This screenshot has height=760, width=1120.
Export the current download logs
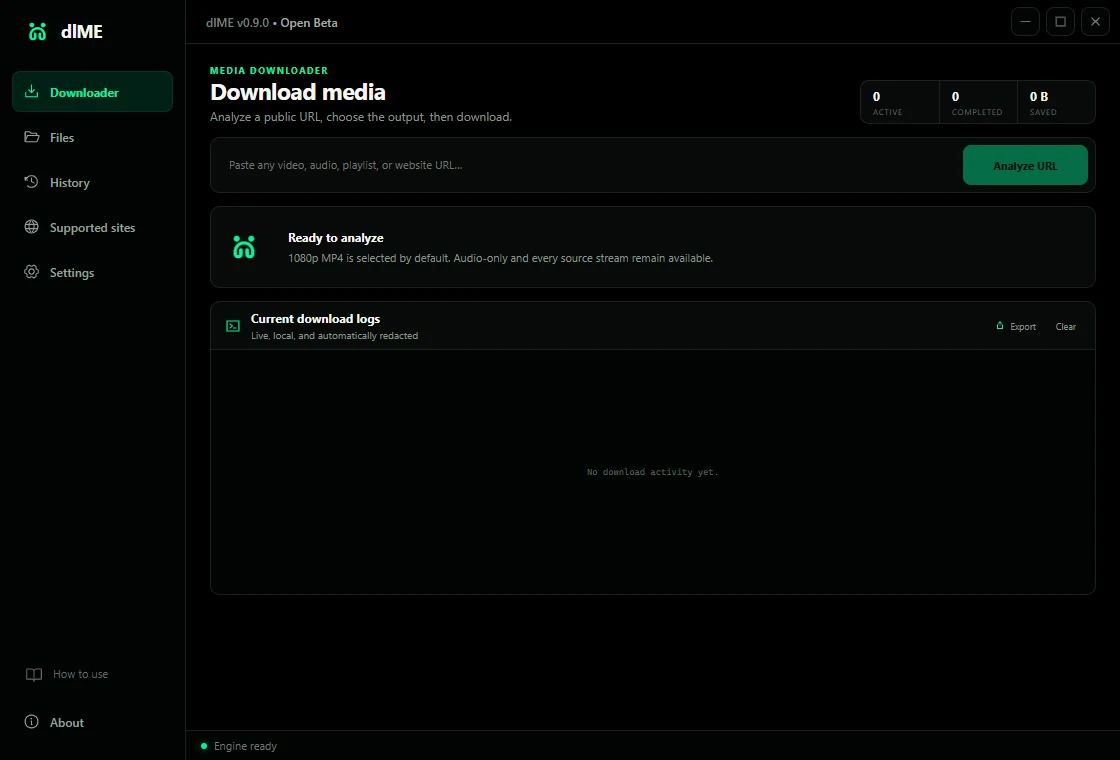tap(1016, 326)
